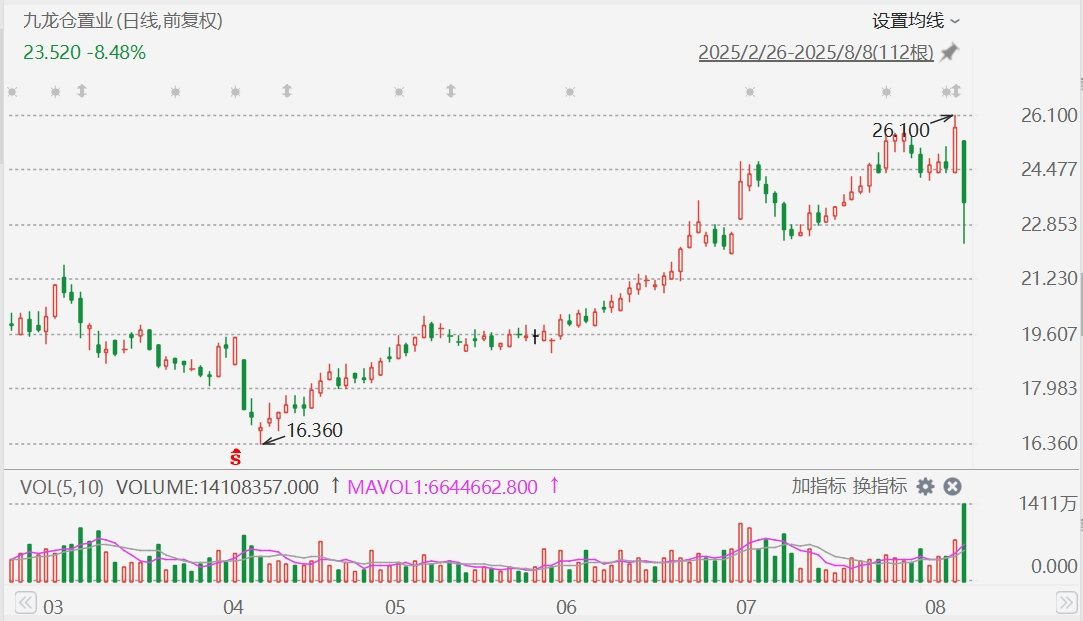Image resolution: width=1083 pixels, height=621 pixels.
Task: Open volume indicator settings gear icon
Action: coord(926,486)
